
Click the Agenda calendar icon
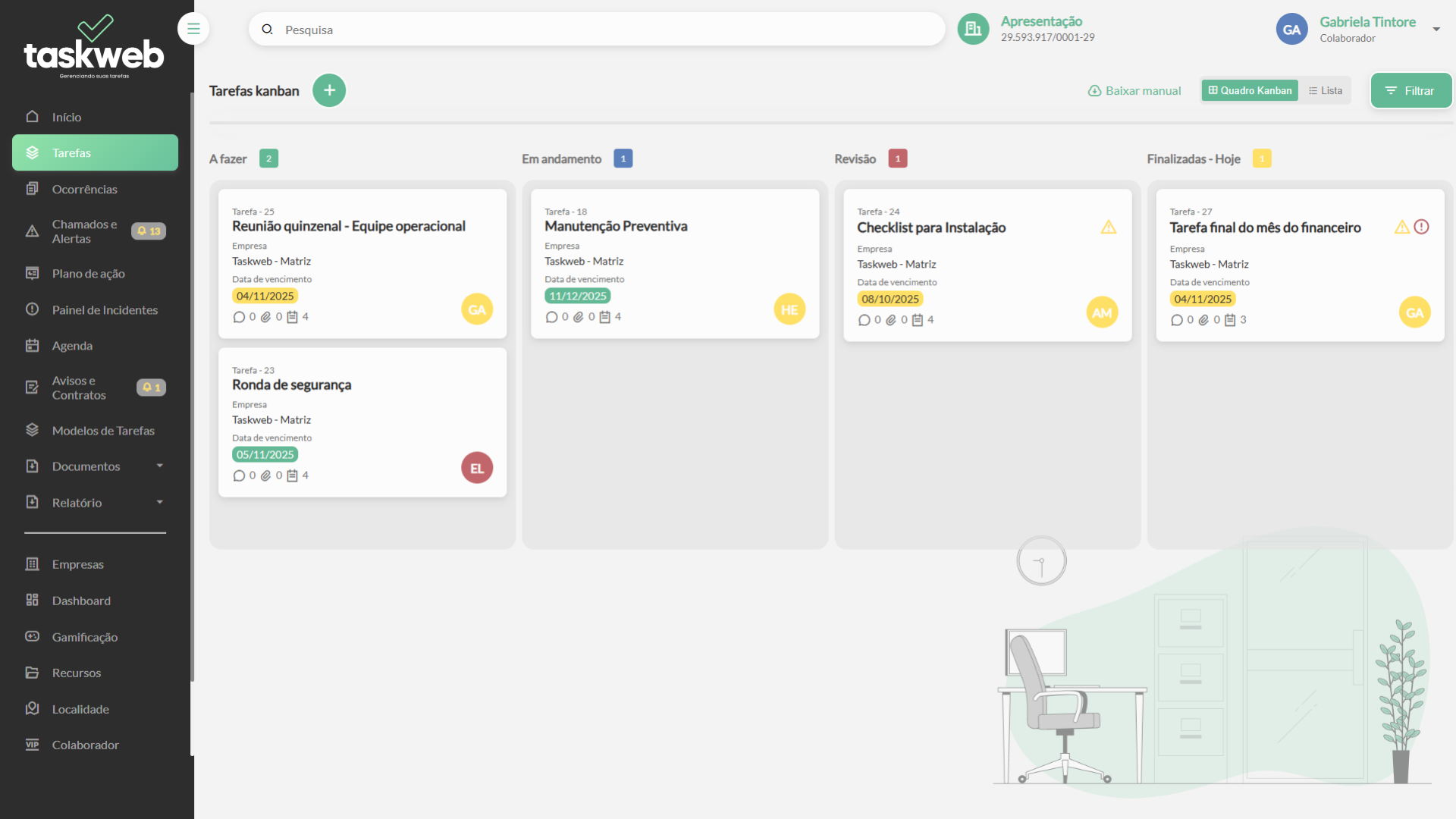(x=32, y=346)
